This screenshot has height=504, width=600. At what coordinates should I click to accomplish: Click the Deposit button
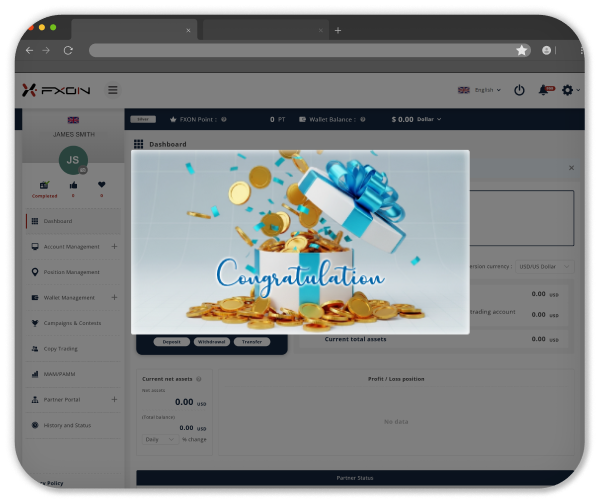(x=171, y=341)
